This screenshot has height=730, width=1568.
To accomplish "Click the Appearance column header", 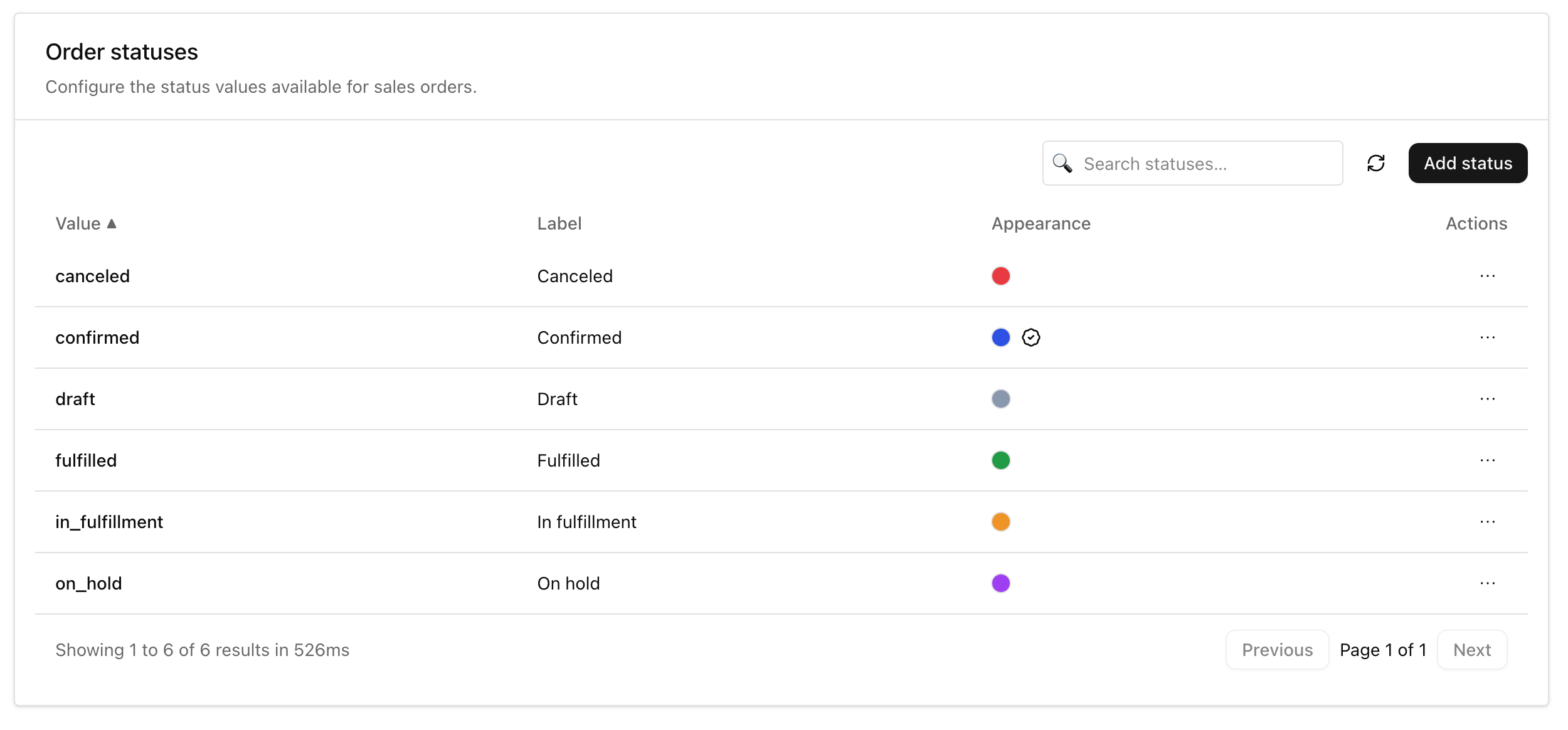I will [x=1041, y=223].
